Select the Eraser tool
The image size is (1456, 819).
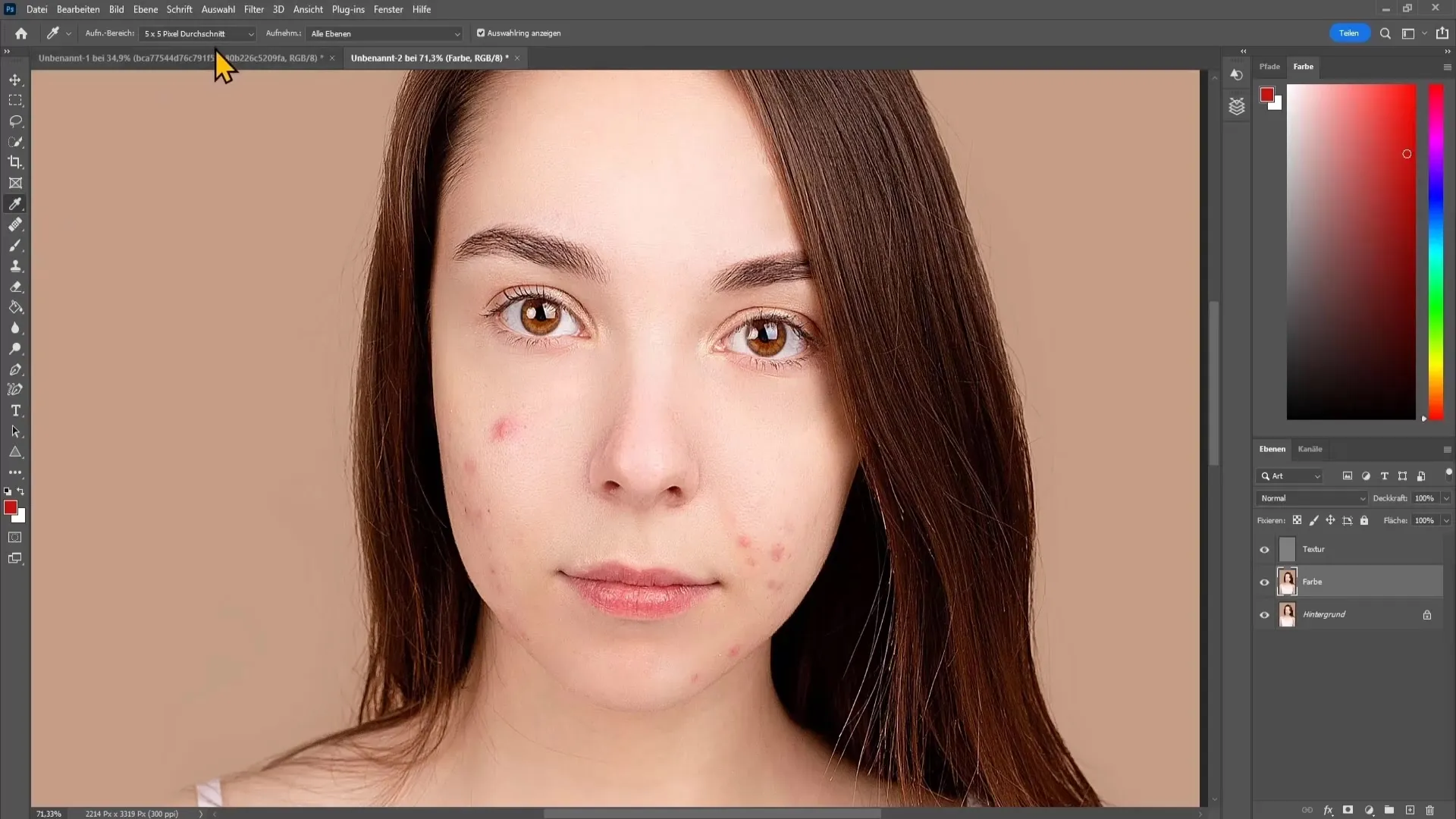[x=15, y=287]
